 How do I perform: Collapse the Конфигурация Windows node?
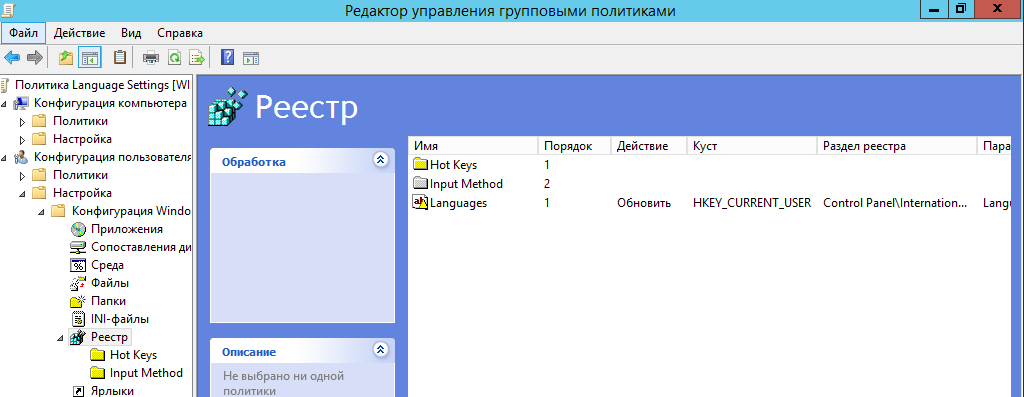[x=42, y=212]
